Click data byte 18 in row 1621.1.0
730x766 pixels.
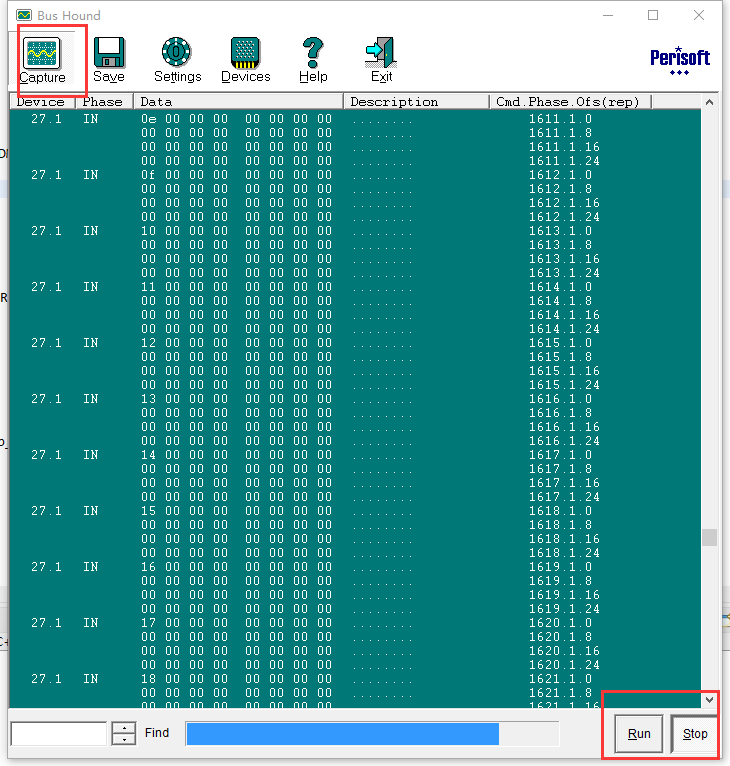[x=149, y=679]
